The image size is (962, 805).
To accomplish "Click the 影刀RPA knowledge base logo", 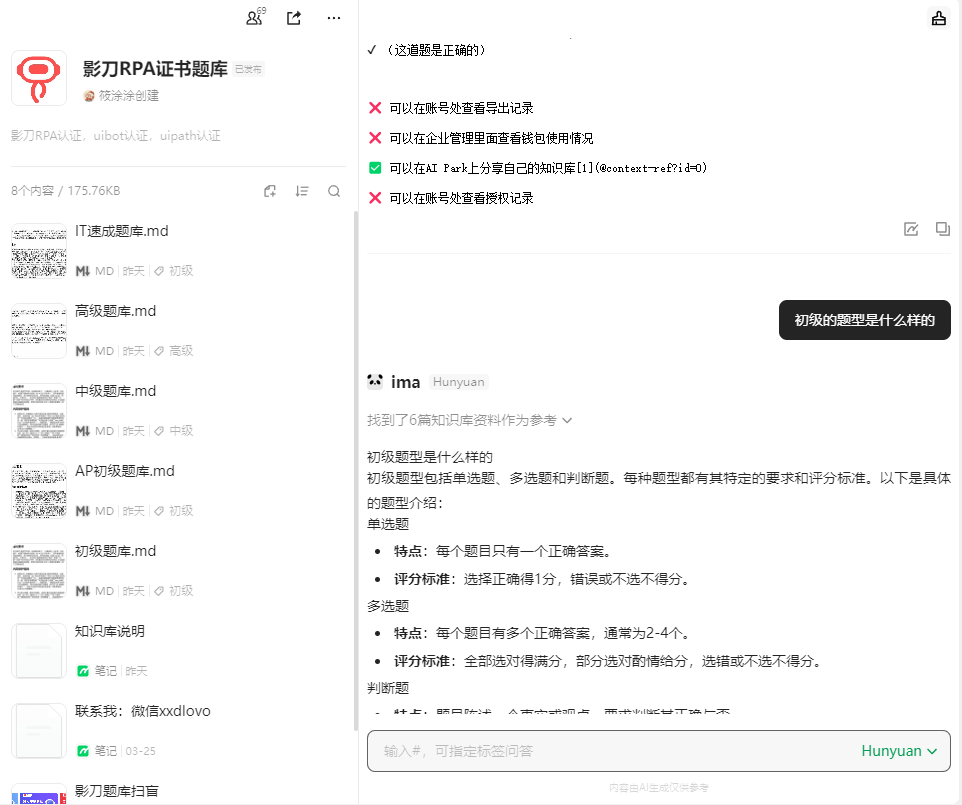I will pyautogui.click(x=39, y=78).
